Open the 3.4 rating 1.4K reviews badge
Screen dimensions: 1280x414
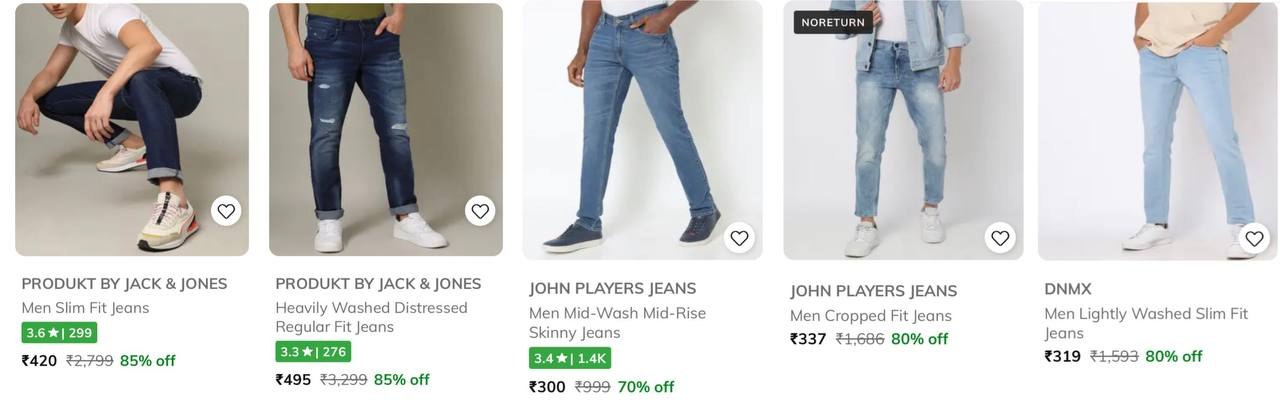[569, 358]
